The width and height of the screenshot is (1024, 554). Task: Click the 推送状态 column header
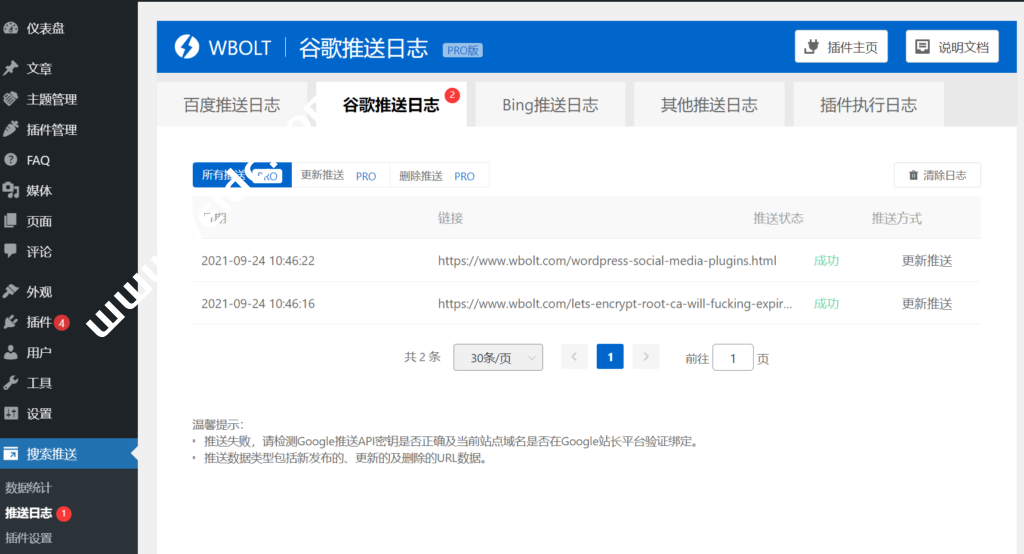(x=778, y=218)
